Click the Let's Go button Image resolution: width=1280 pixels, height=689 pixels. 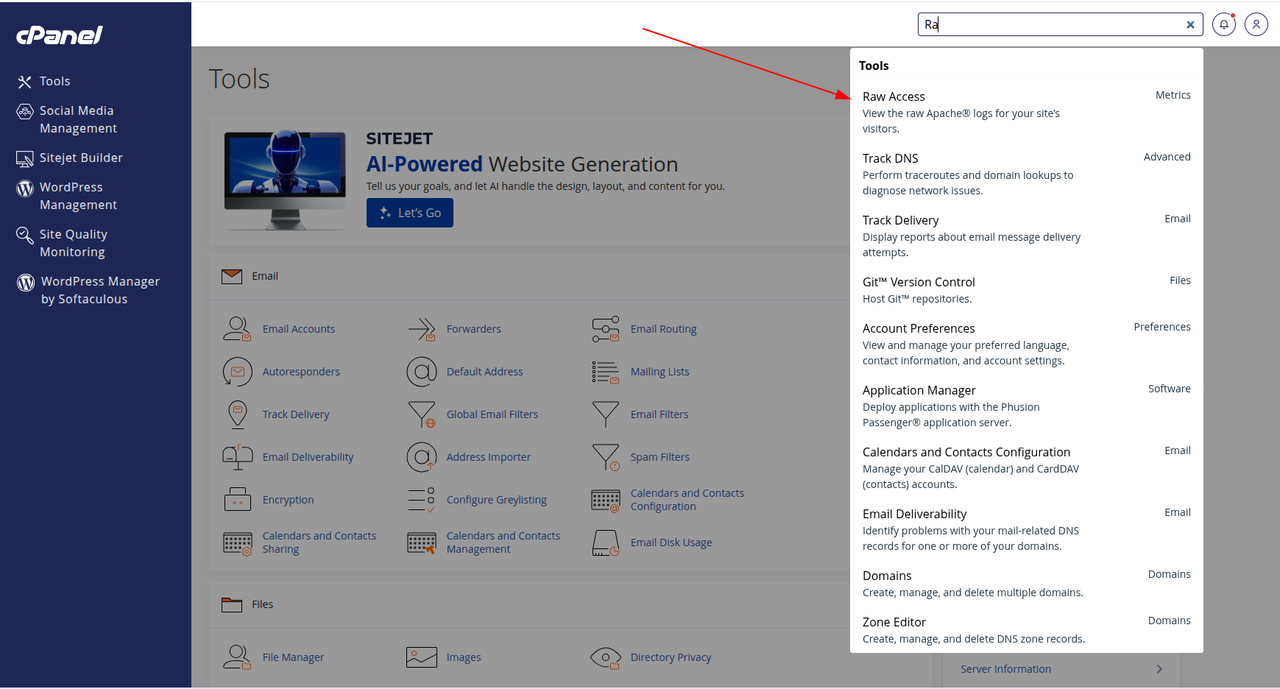(410, 212)
